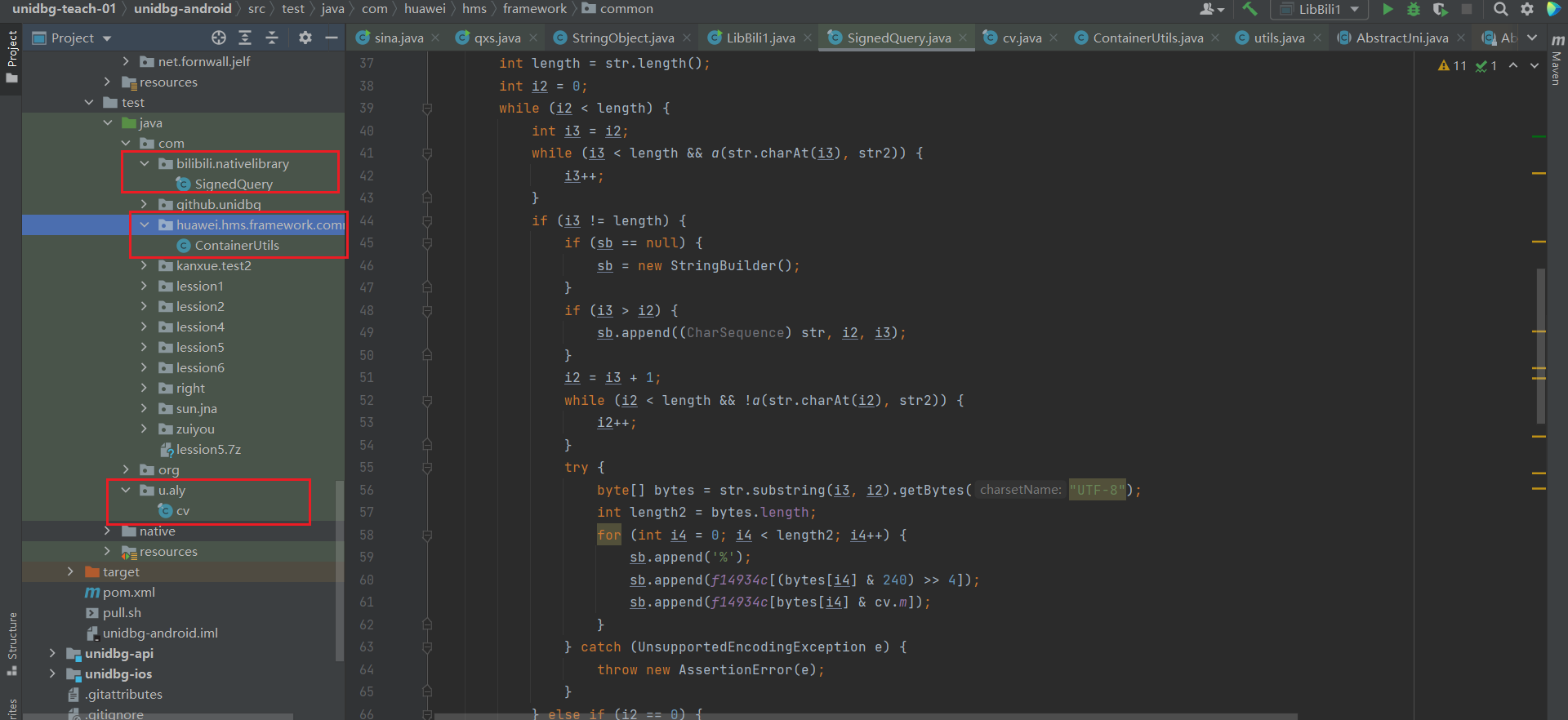The width and height of the screenshot is (1568, 720).
Task: Expand the target folder
Action: point(70,571)
